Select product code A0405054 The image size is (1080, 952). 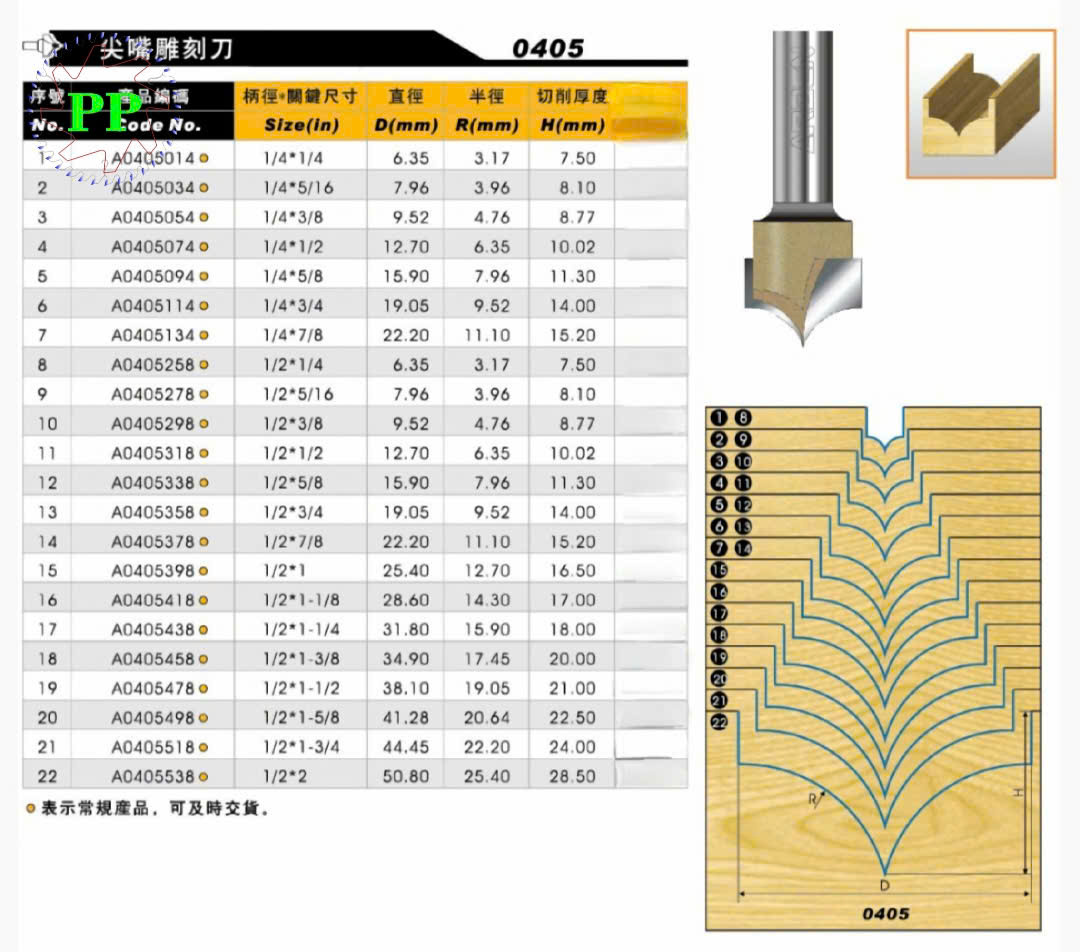tap(153, 218)
